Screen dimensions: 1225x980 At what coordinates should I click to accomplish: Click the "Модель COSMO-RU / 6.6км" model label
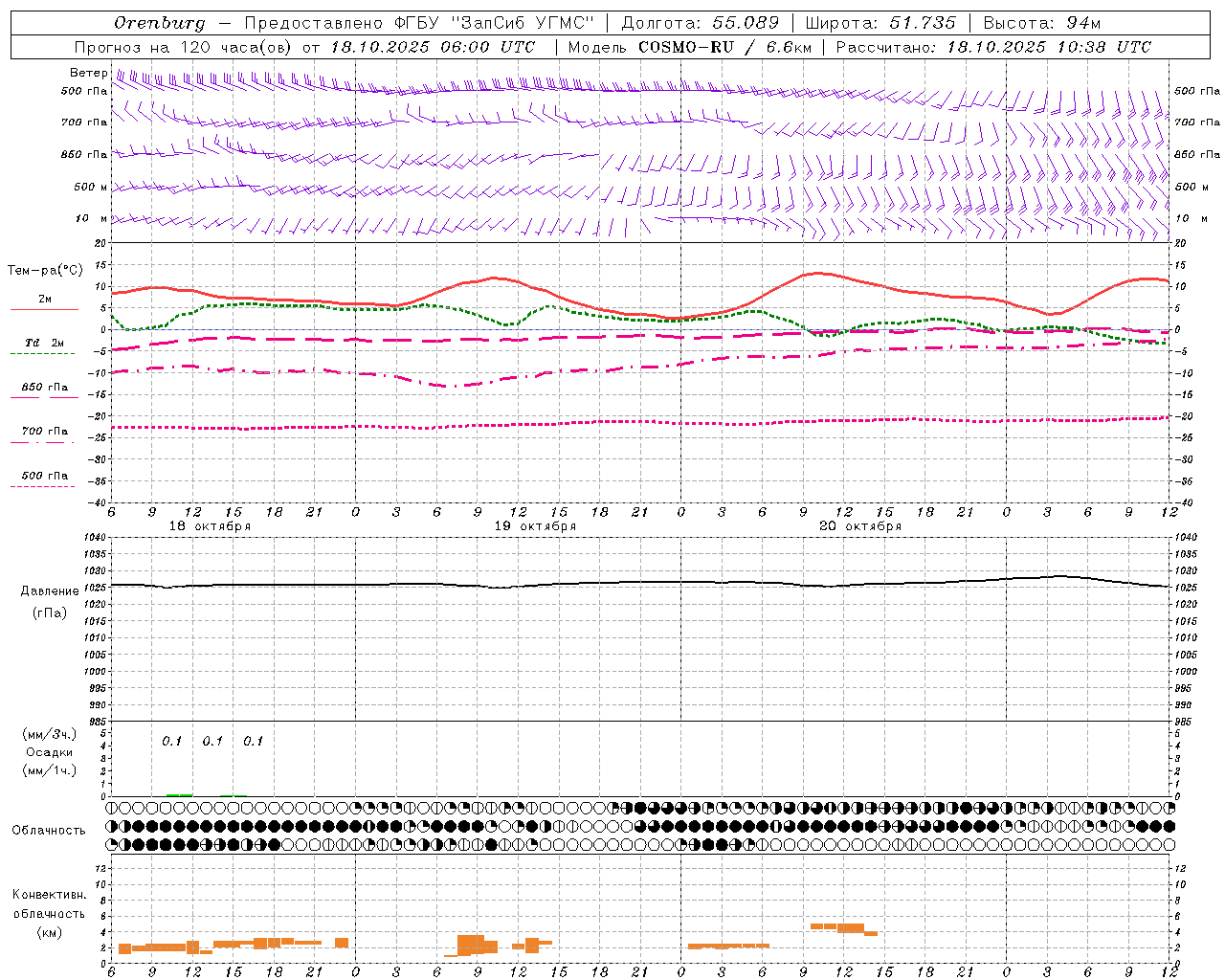688,47
